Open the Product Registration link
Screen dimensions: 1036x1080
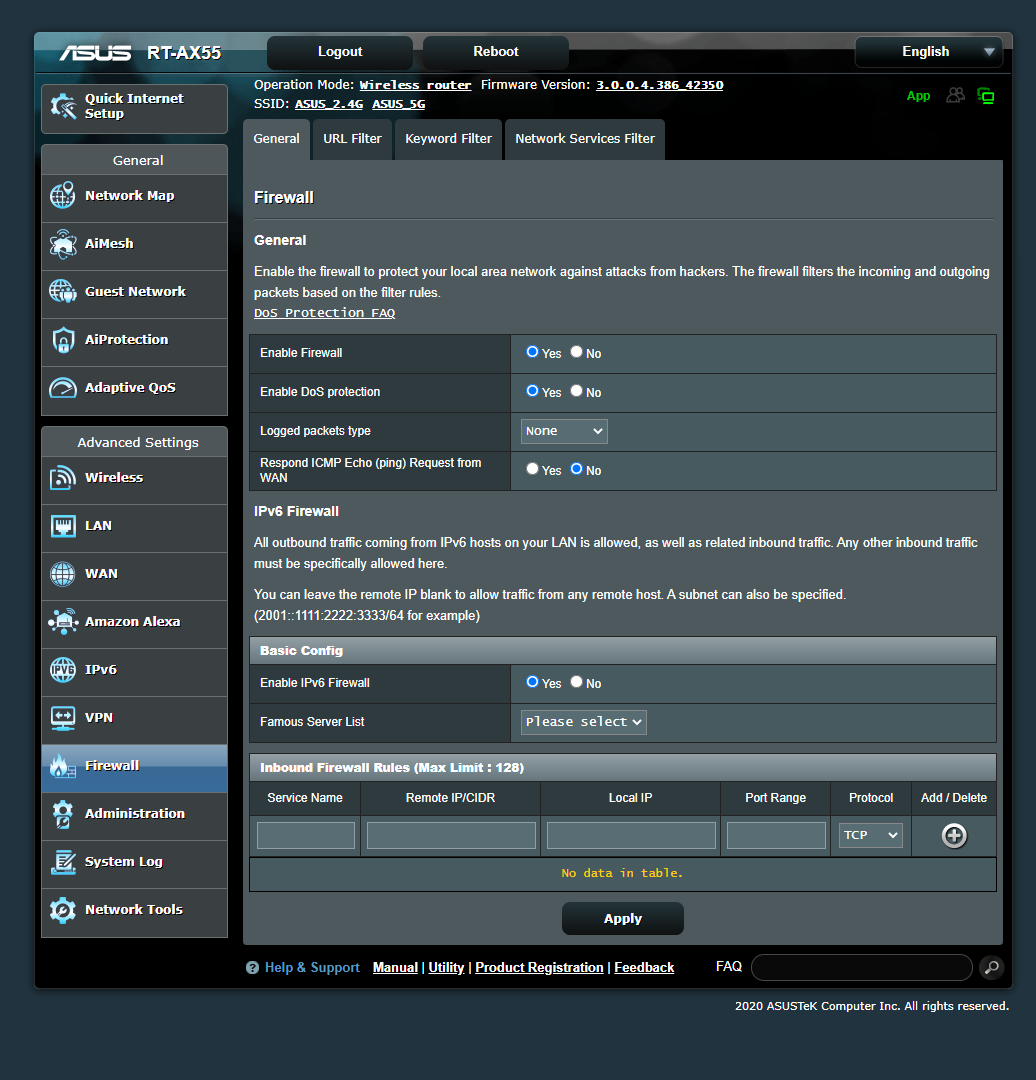click(539, 968)
